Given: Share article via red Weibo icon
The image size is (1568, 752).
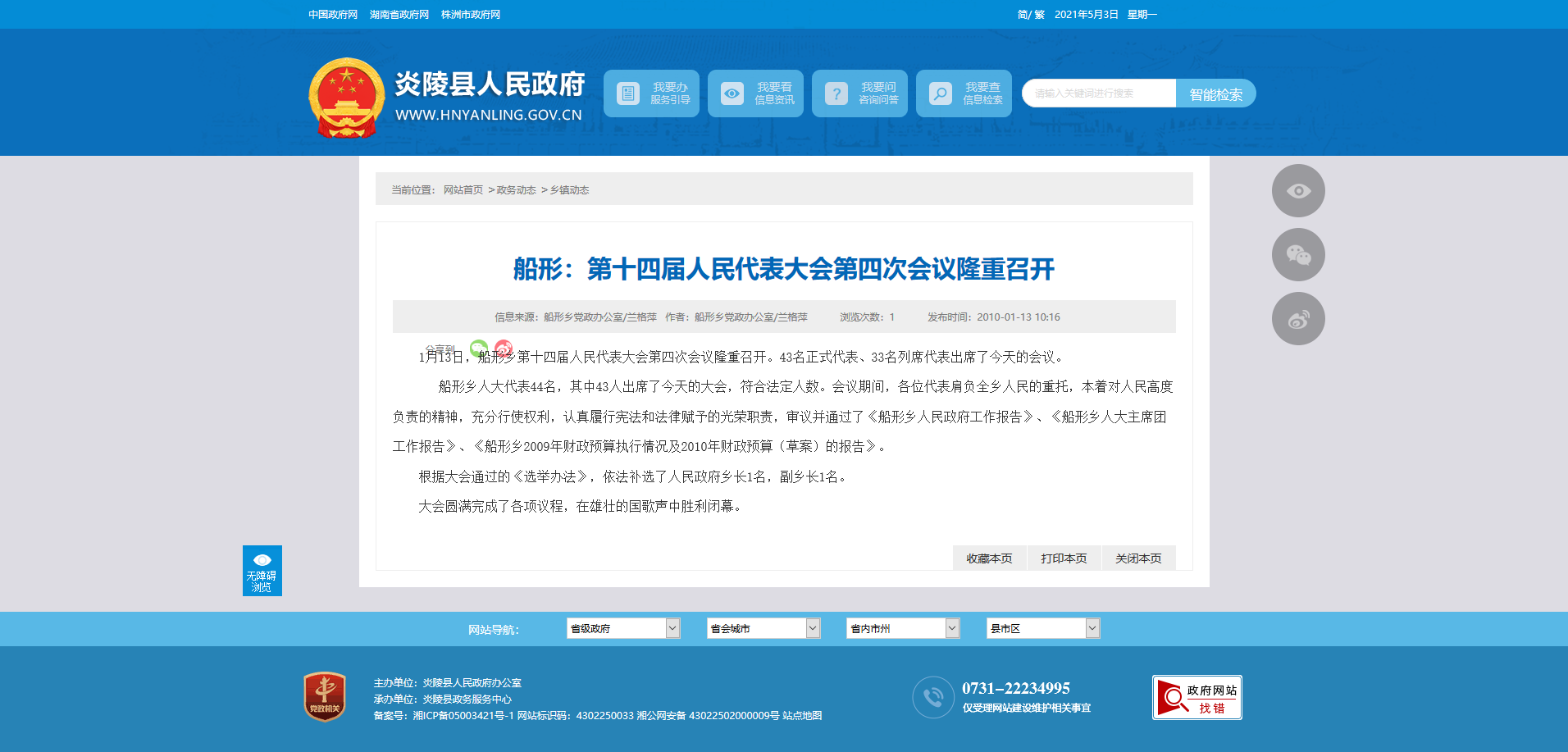Looking at the screenshot, I should point(504,348).
